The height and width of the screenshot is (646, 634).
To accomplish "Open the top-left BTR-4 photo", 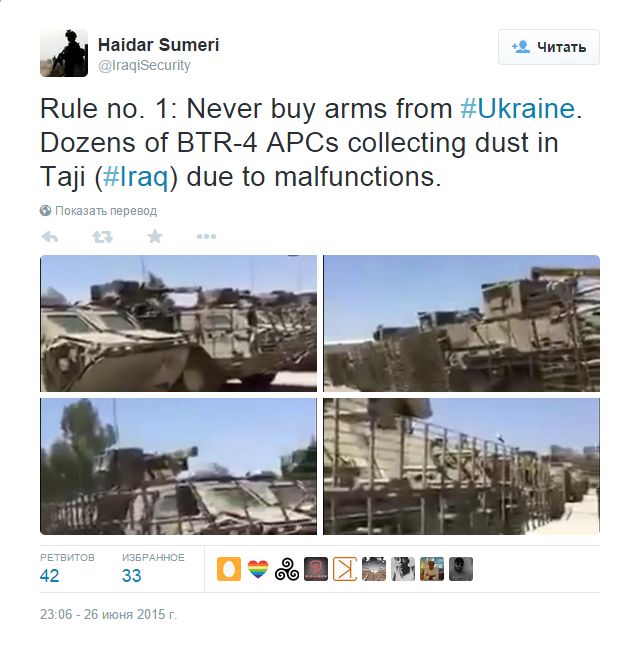I will 178,323.
